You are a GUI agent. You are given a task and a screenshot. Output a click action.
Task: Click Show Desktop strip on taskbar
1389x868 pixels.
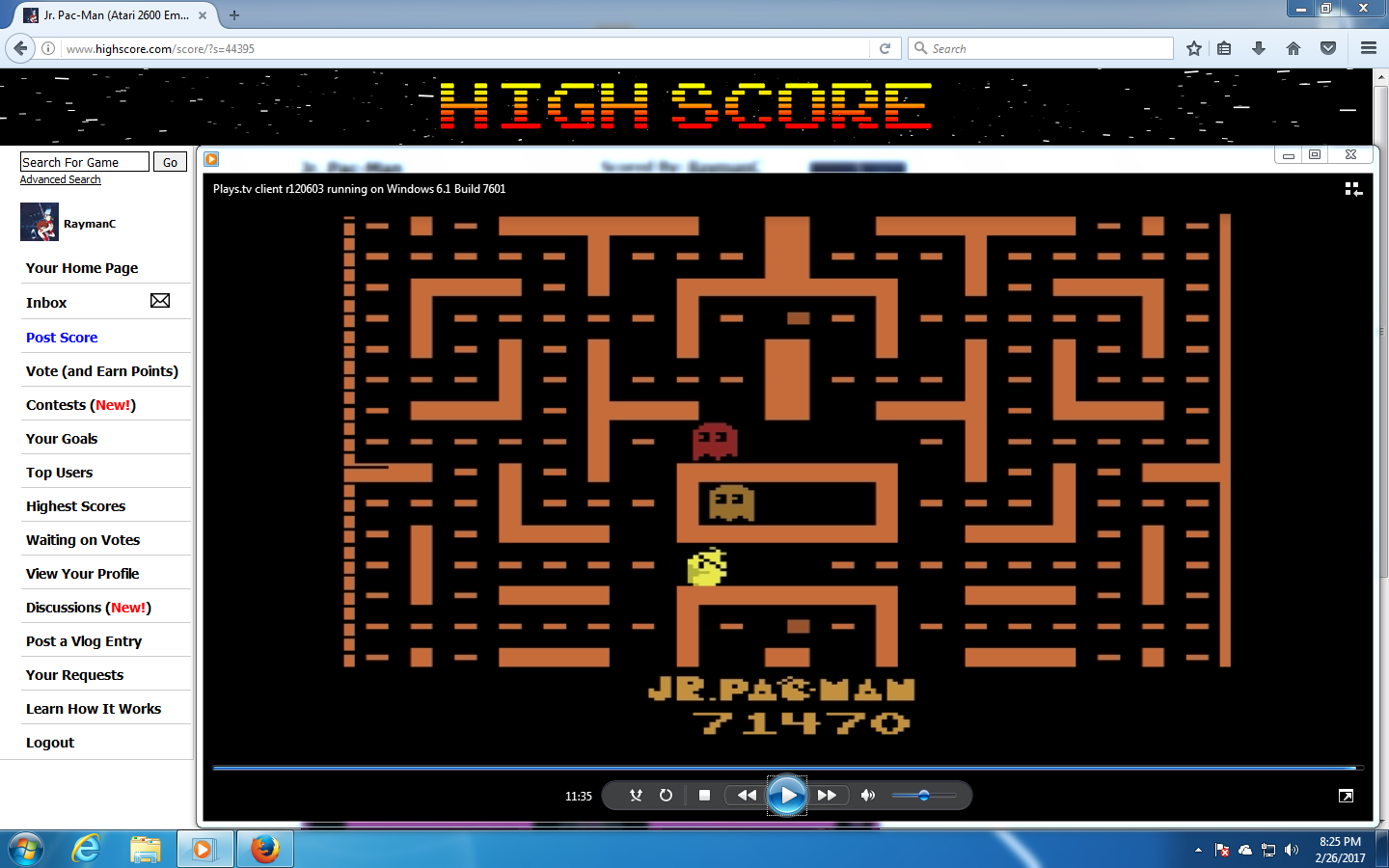[x=1382, y=849]
